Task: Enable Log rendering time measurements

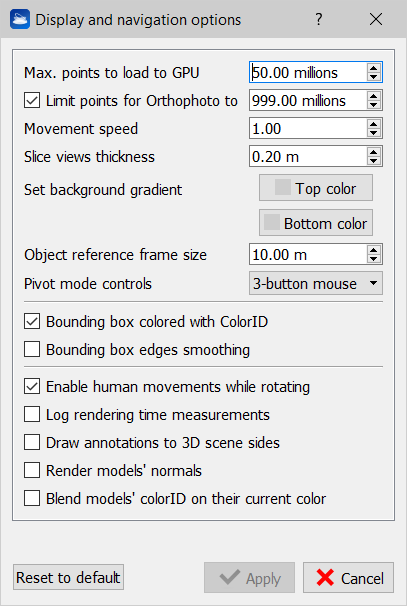Action: (32, 415)
